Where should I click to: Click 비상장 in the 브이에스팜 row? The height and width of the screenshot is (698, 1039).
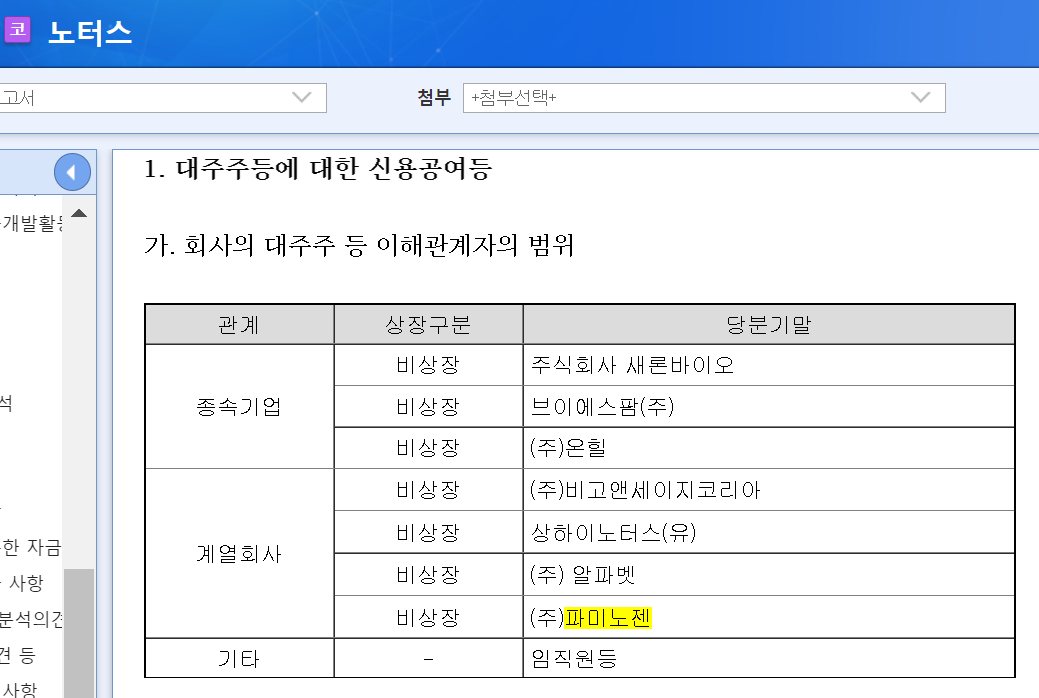(428, 406)
